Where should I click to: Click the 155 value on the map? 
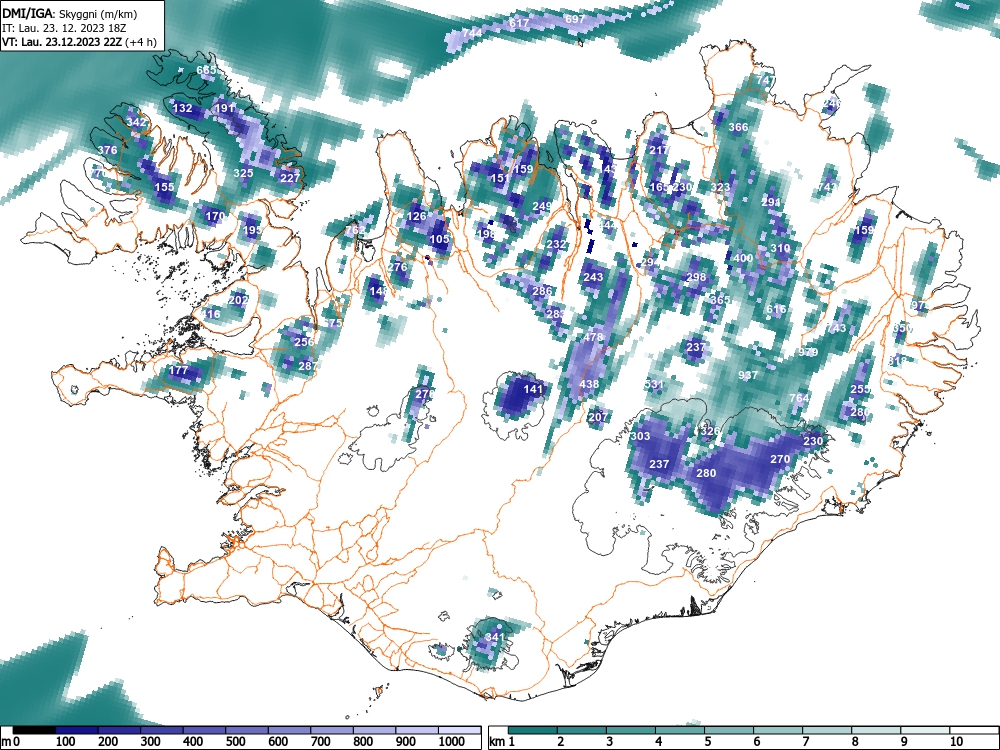165,187
